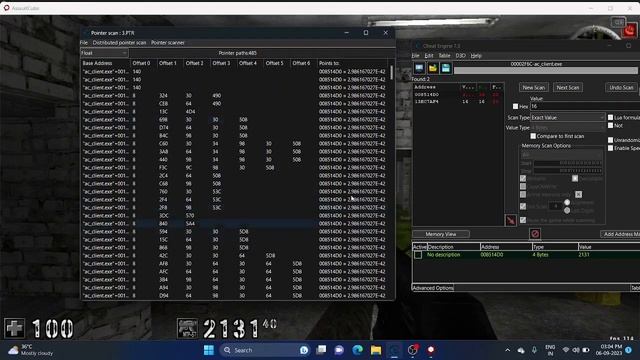
Task: Click the notification bell icon on the taskbar
Action: coord(629,350)
